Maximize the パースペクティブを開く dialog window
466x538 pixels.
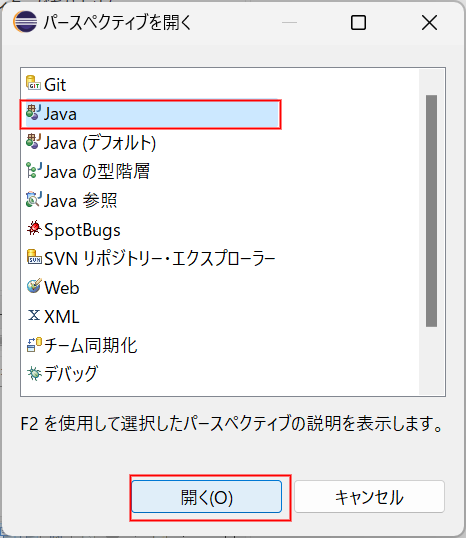click(358, 23)
